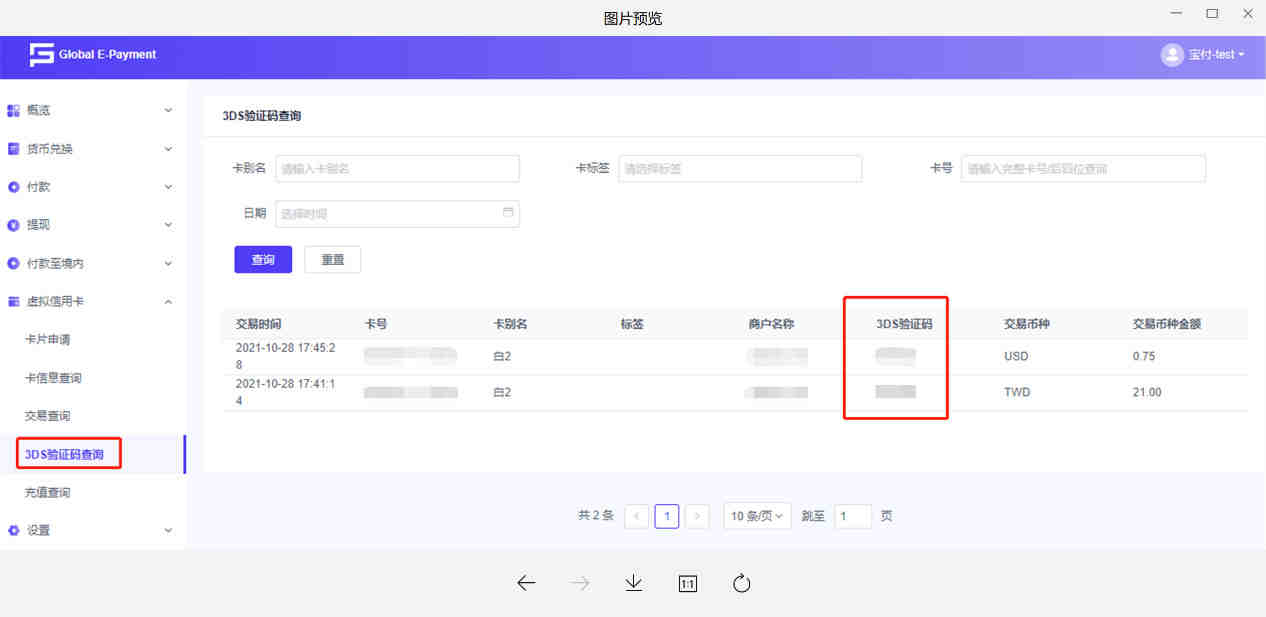This screenshot has height=617, width=1266.
Task: Click the Global E-Payment logo icon
Action: click(41, 55)
